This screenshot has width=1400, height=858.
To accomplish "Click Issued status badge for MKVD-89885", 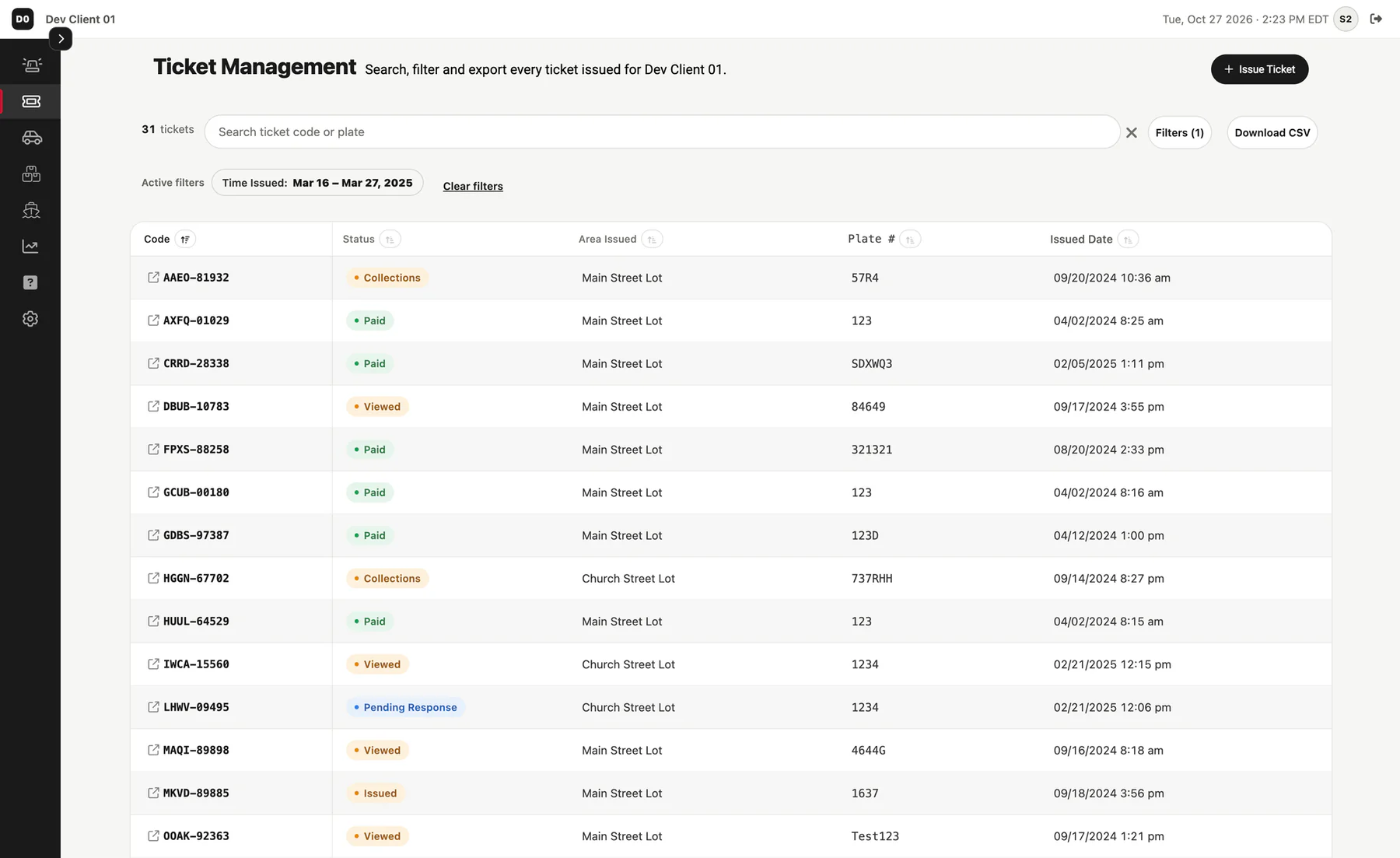I will (x=375, y=793).
